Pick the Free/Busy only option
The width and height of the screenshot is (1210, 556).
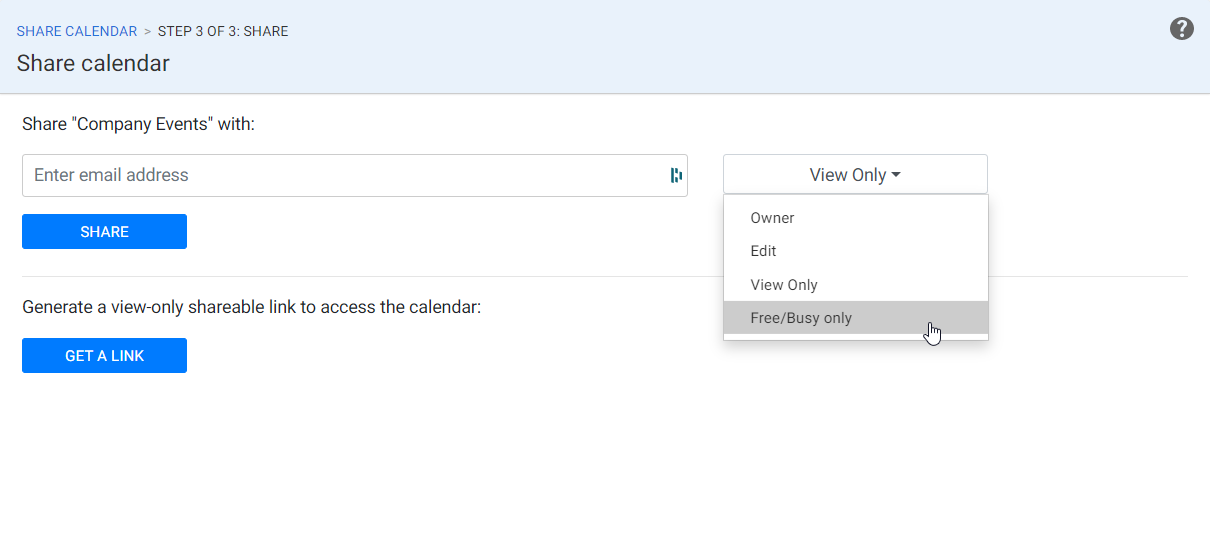coord(855,318)
